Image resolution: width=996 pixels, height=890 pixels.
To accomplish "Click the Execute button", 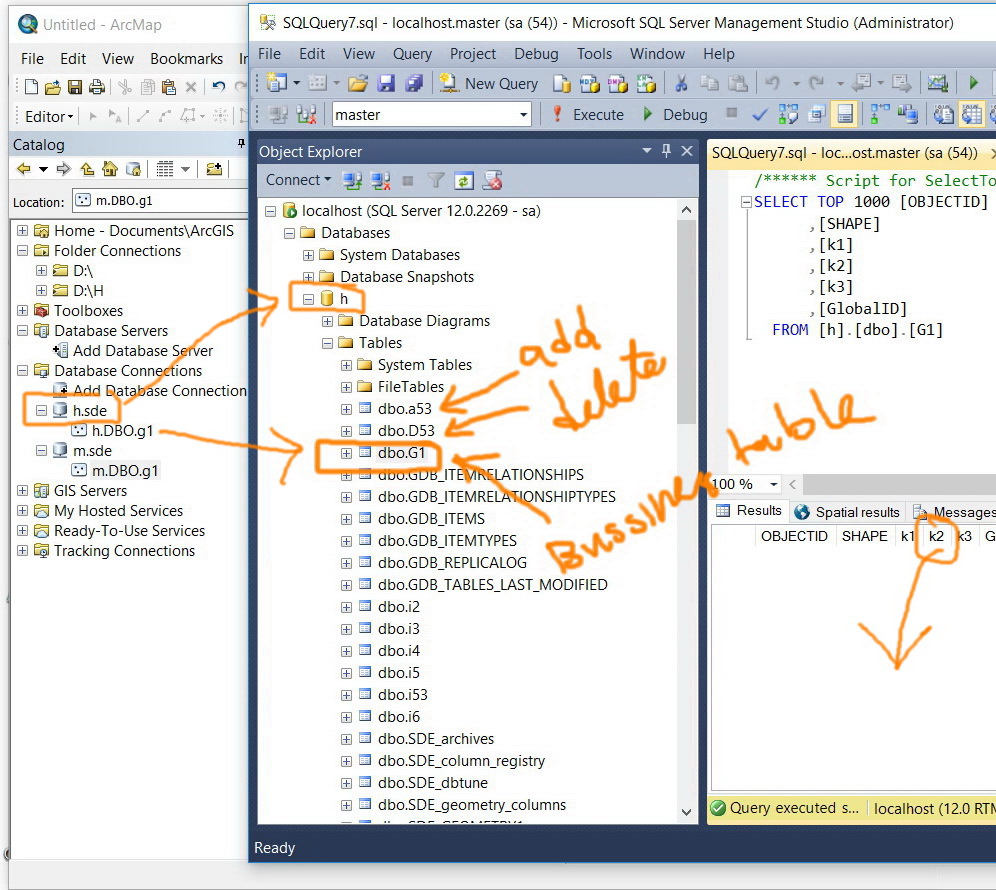I will pyautogui.click(x=588, y=114).
